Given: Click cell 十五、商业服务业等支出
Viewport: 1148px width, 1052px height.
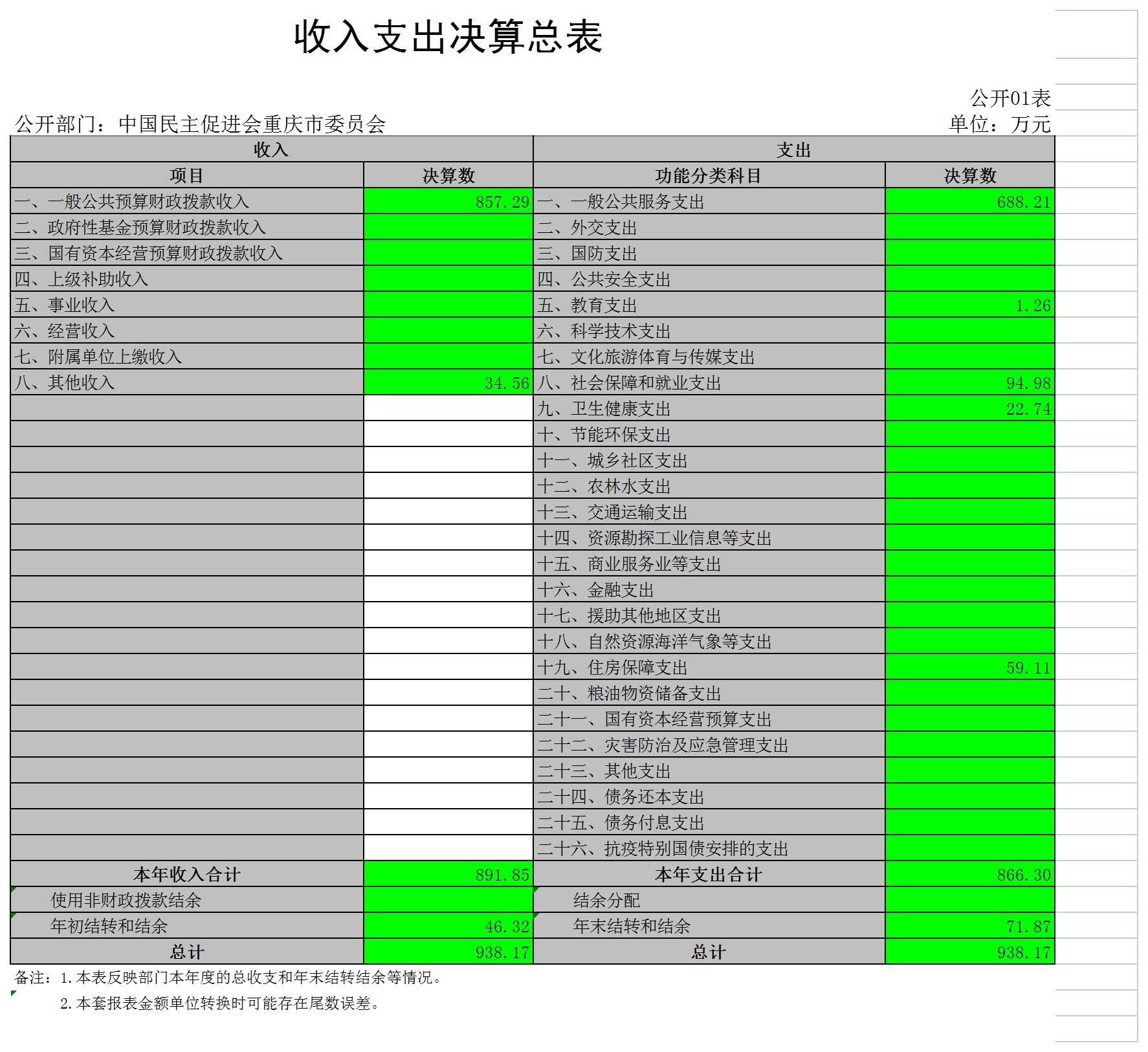Looking at the screenshot, I should [709, 564].
